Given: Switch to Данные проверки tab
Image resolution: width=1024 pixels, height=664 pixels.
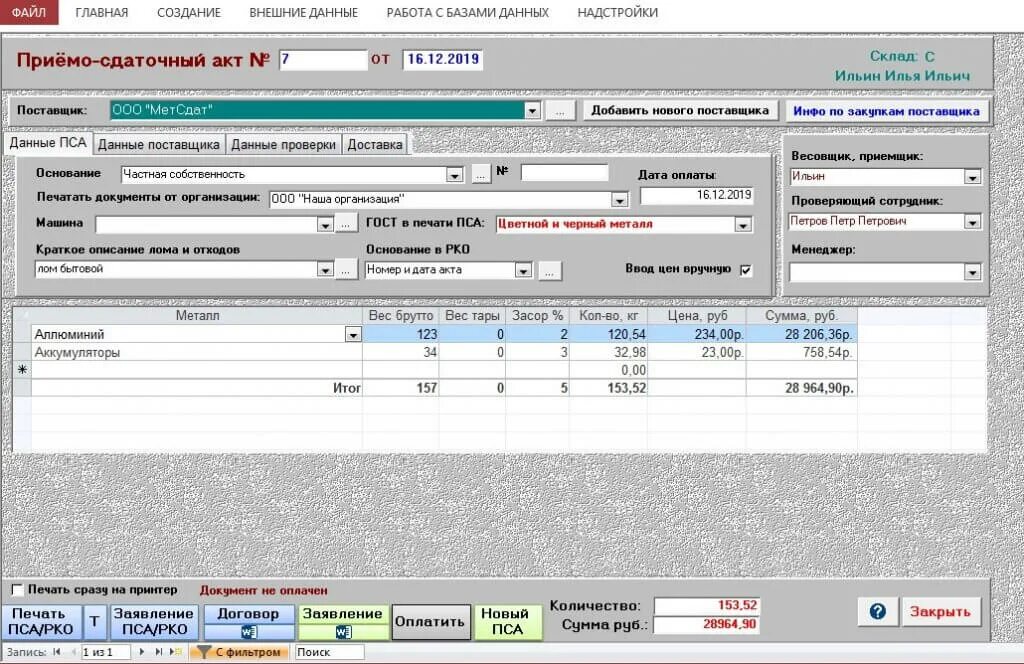Looking at the screenshot, I should [x=283, y=144].
